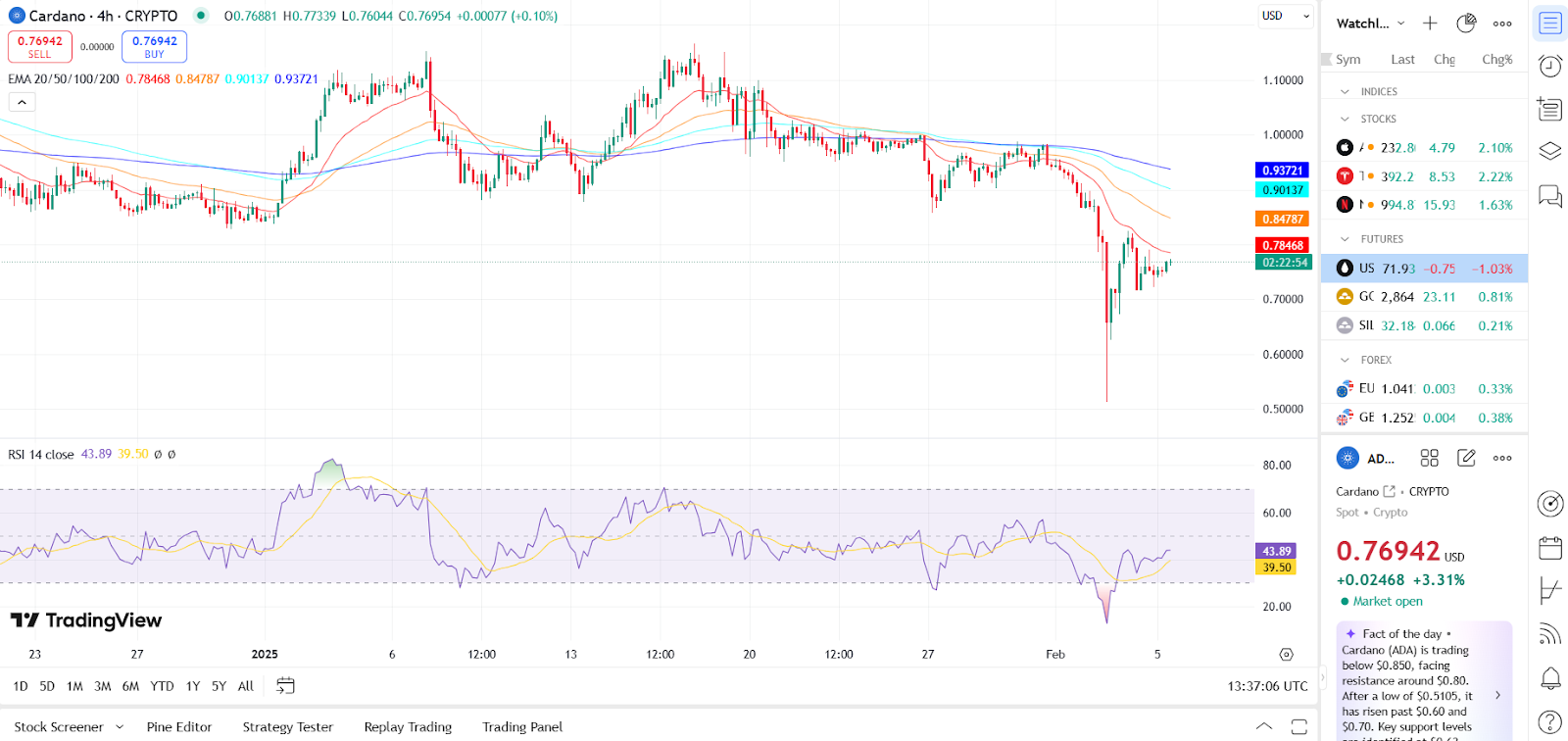Click the 13:37:06 UTC timezone clock
This screenshot has width=1568, height=741.
(1267, 686)
